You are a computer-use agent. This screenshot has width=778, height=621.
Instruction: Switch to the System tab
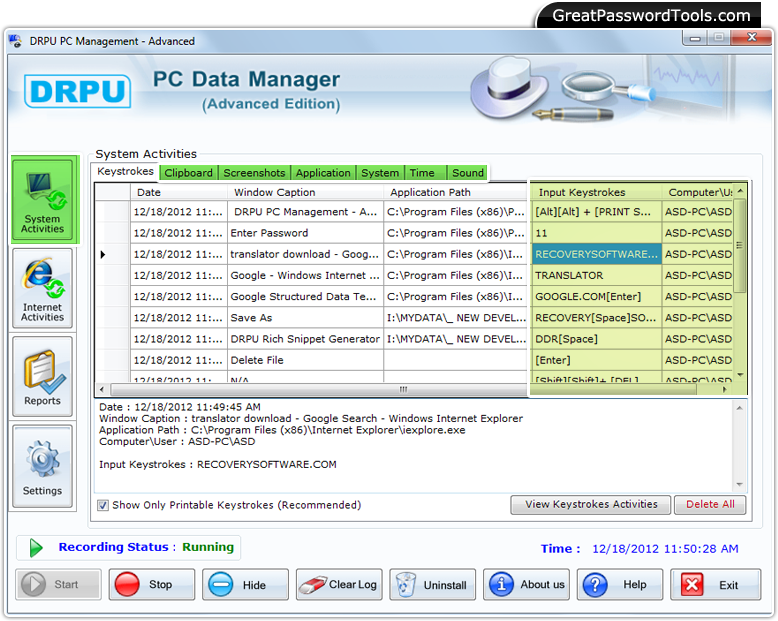[380, 173]
